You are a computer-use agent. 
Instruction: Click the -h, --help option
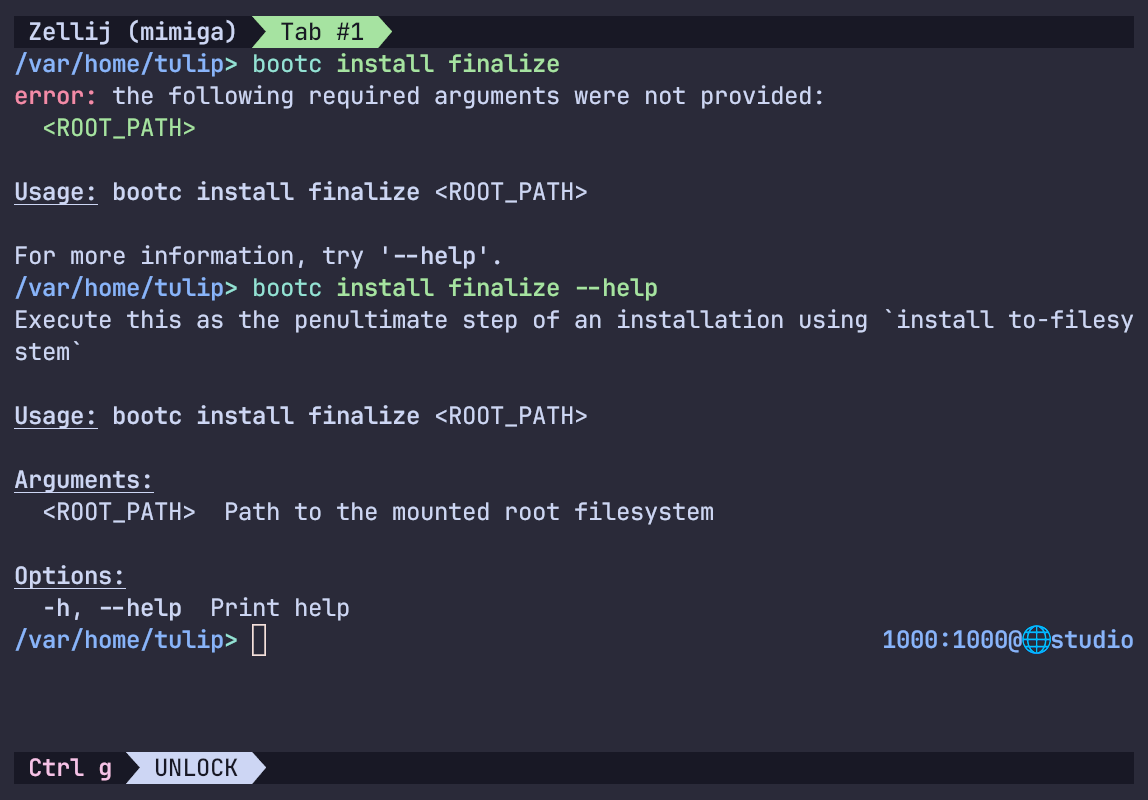tap(112, 608)
